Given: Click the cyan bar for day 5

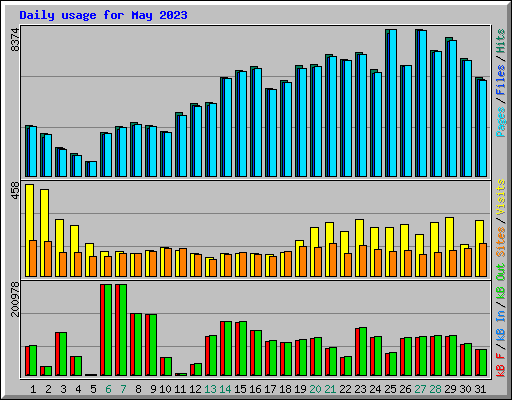Looking at the screenshot, I should 93,169.
